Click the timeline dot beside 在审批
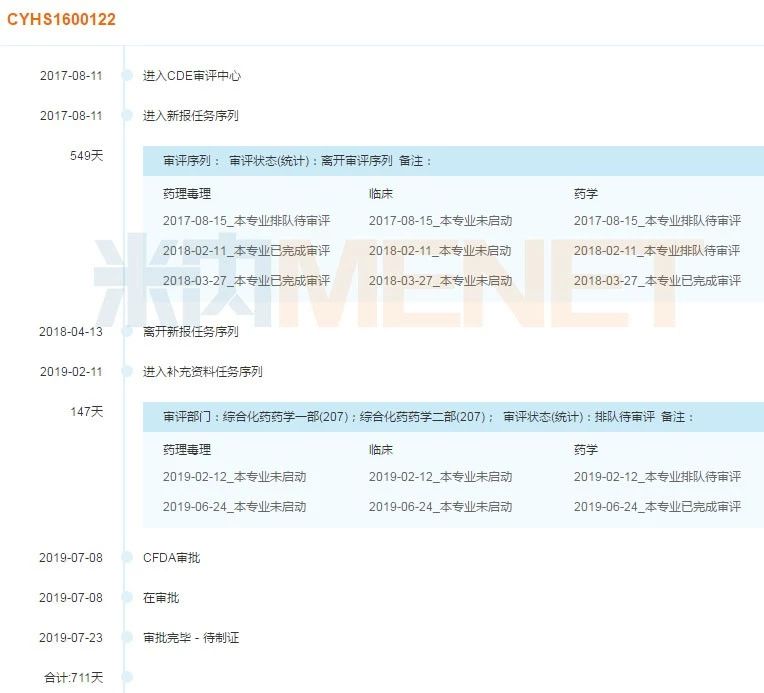The height and width of the screenshot is (693, 764). 127,597
